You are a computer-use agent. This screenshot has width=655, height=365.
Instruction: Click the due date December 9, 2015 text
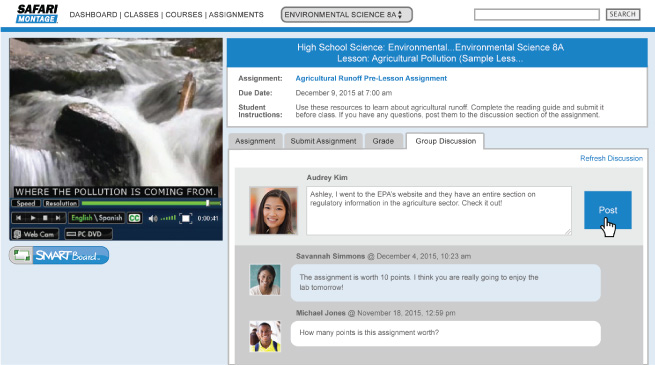tap(343, 93)
